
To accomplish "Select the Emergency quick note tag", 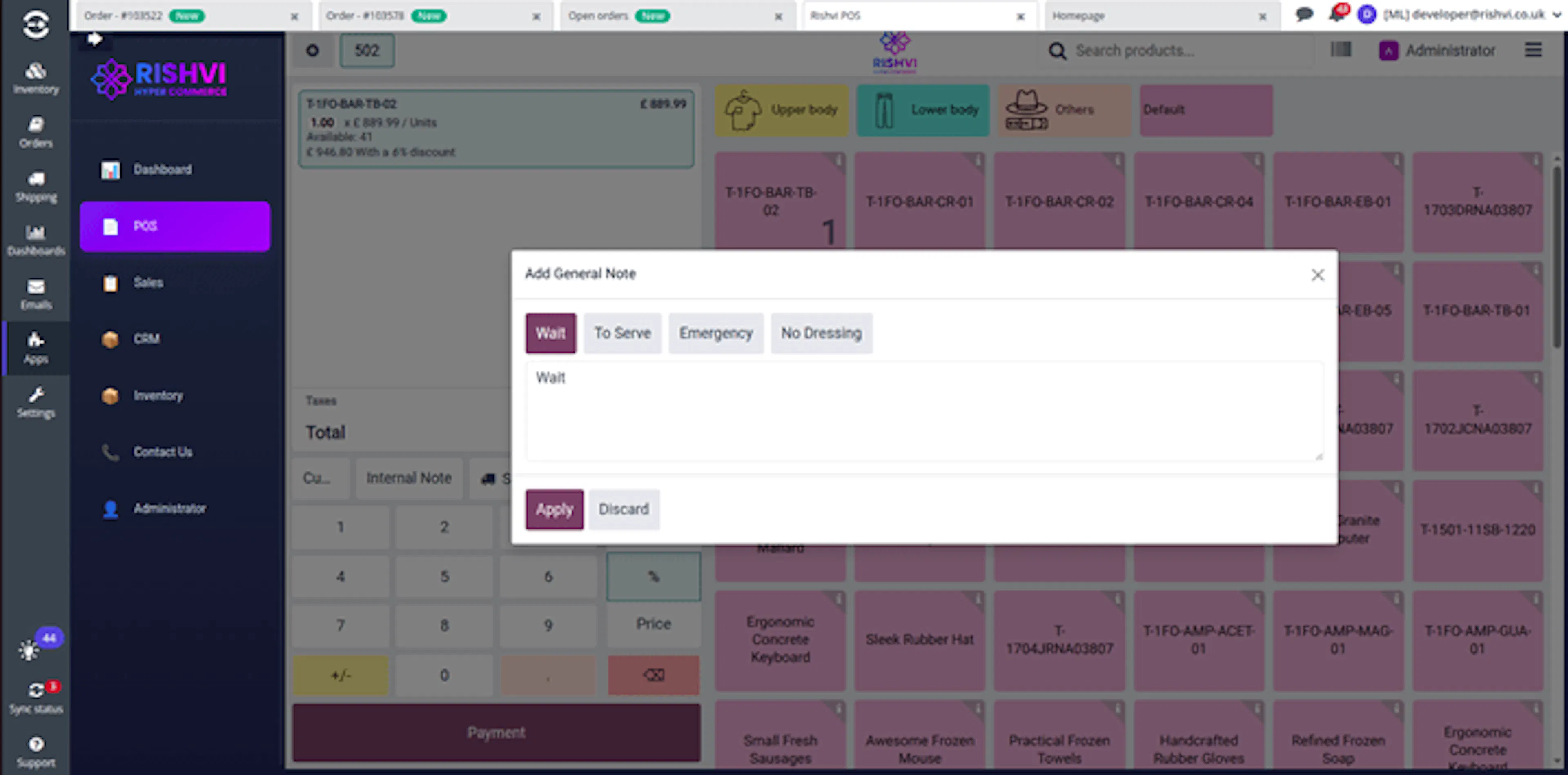I will [716, 333].
